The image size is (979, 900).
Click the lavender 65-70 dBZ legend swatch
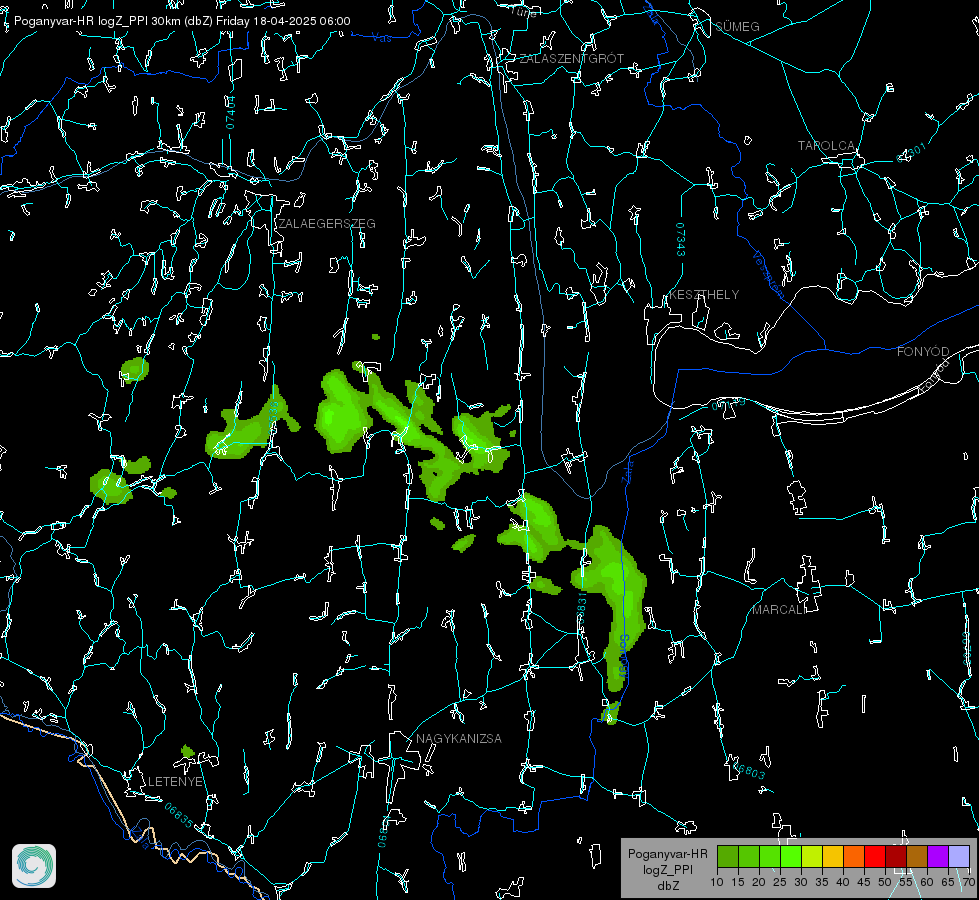pyautogui.click(x=959, y=856)
